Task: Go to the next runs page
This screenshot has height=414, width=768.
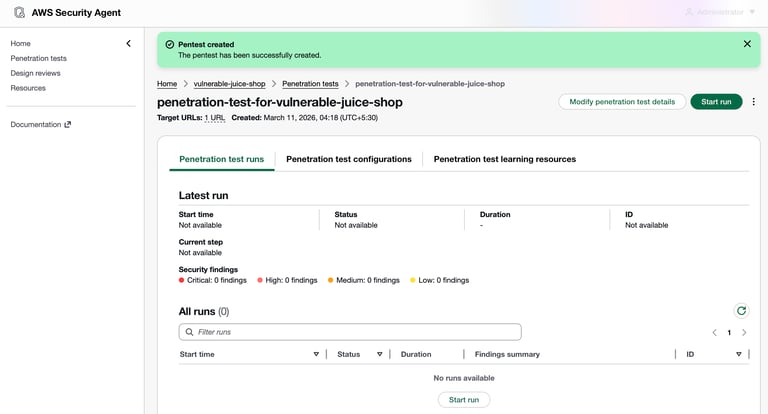Action: pyautogui.click(x=744, y=333)
